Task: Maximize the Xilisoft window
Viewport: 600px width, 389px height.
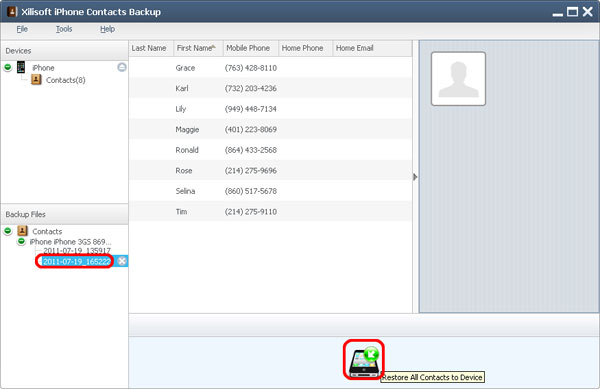Action: (x=572, y=11)
